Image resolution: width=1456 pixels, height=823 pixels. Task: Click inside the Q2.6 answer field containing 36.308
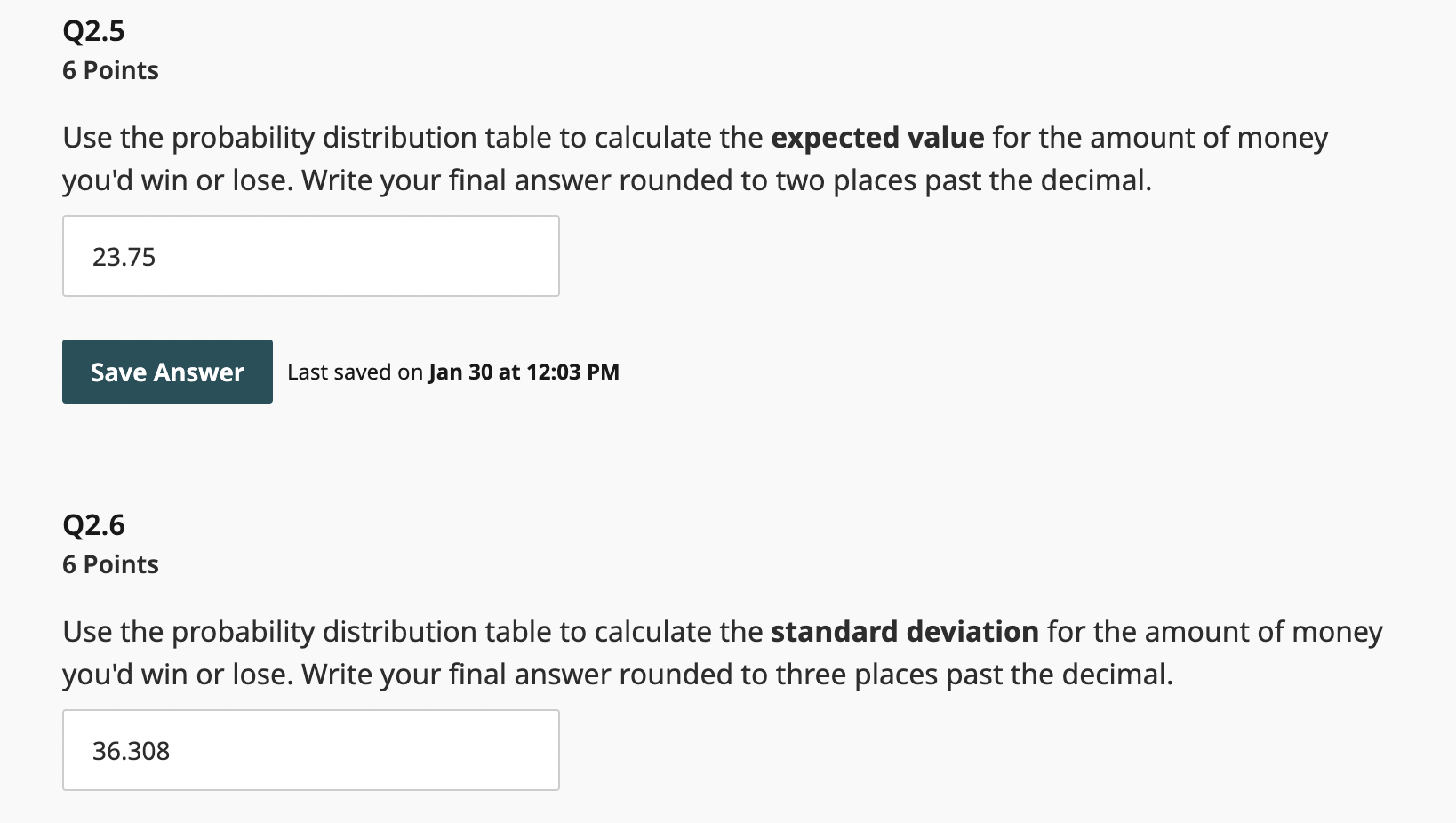(310, 749)
